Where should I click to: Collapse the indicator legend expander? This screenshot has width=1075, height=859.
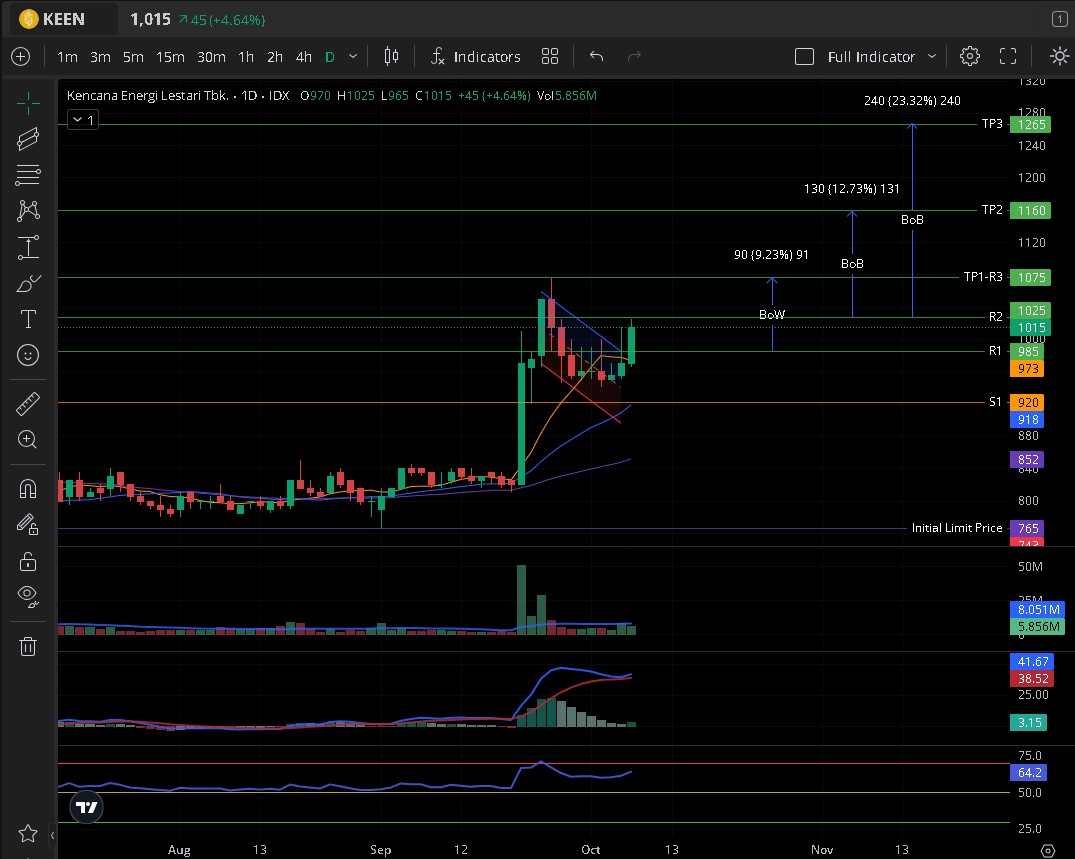[82, 120]
